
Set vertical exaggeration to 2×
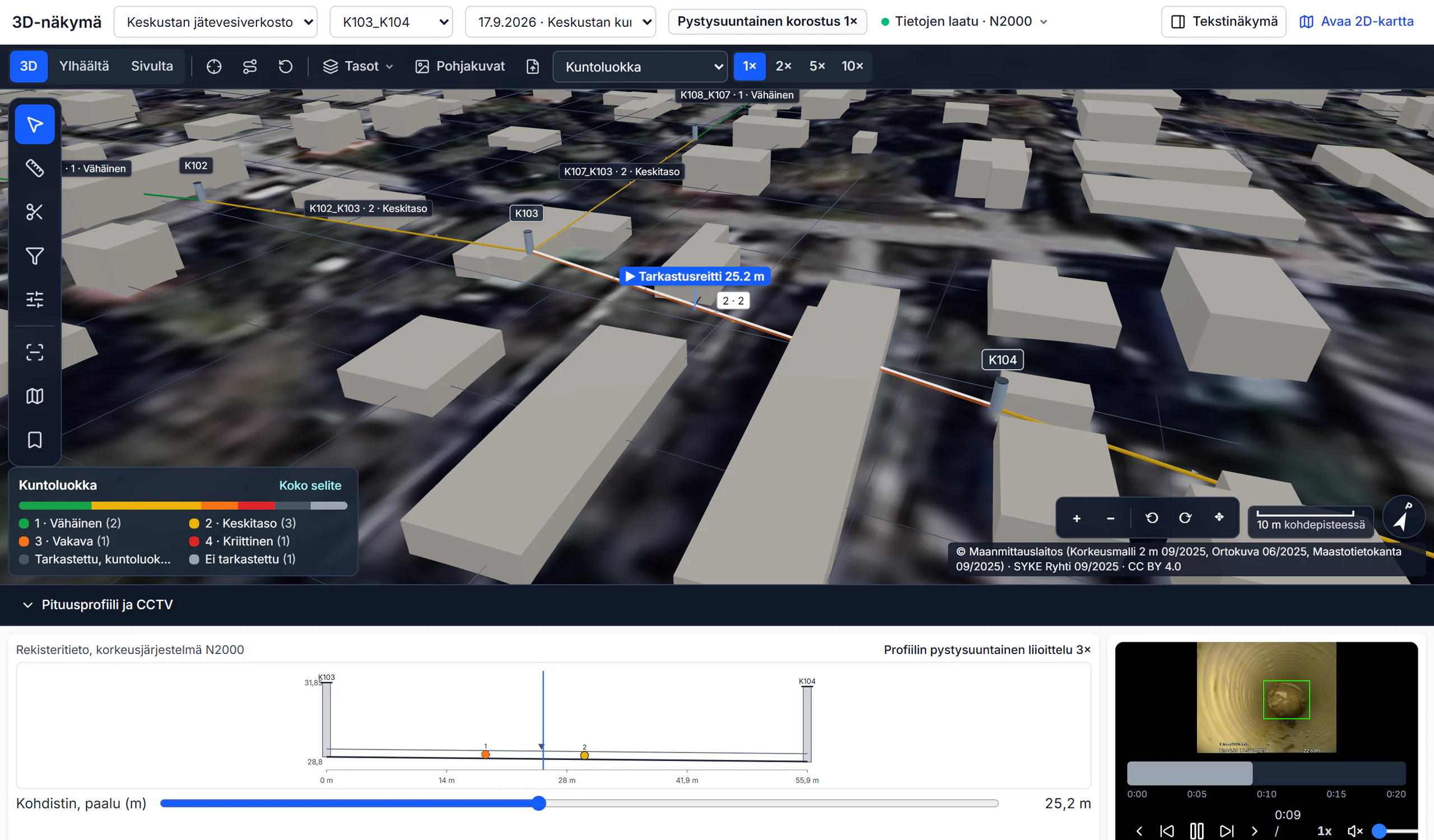(784, 66)
